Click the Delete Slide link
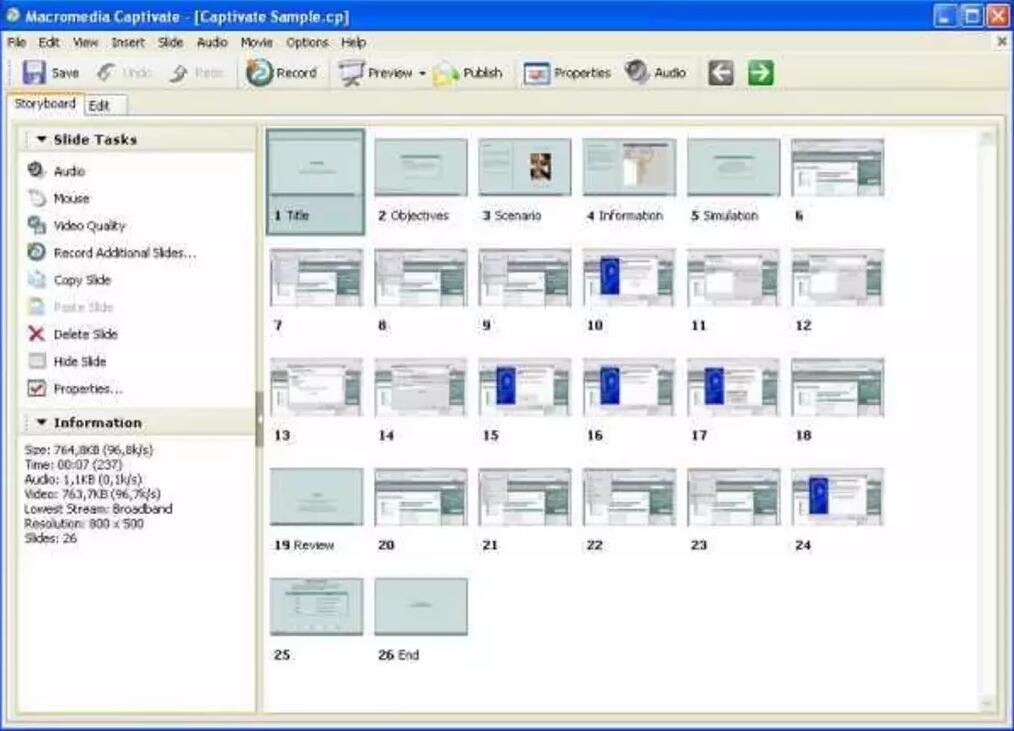 click(85, 334)
